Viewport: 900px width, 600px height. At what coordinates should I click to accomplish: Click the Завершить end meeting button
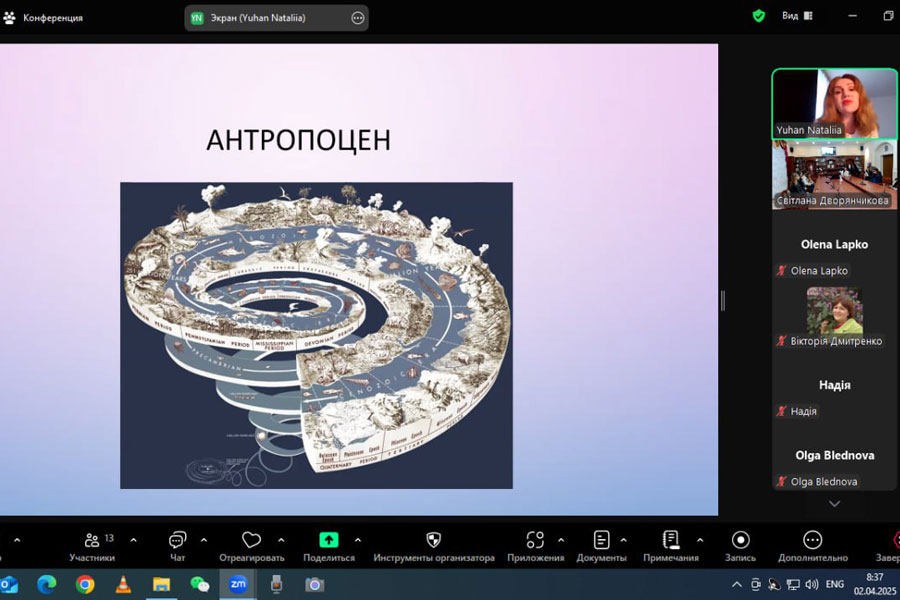tap(887, 547)
